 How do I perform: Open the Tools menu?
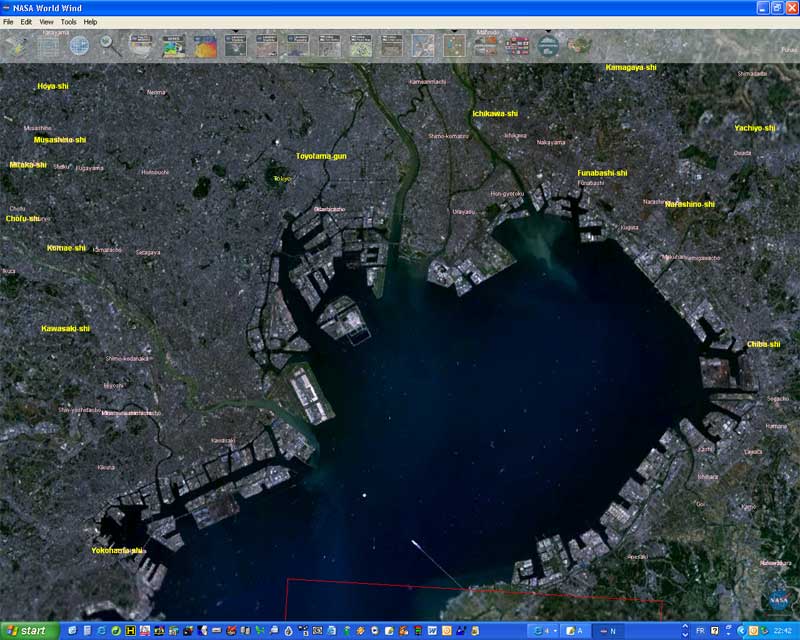coord(68,21)
